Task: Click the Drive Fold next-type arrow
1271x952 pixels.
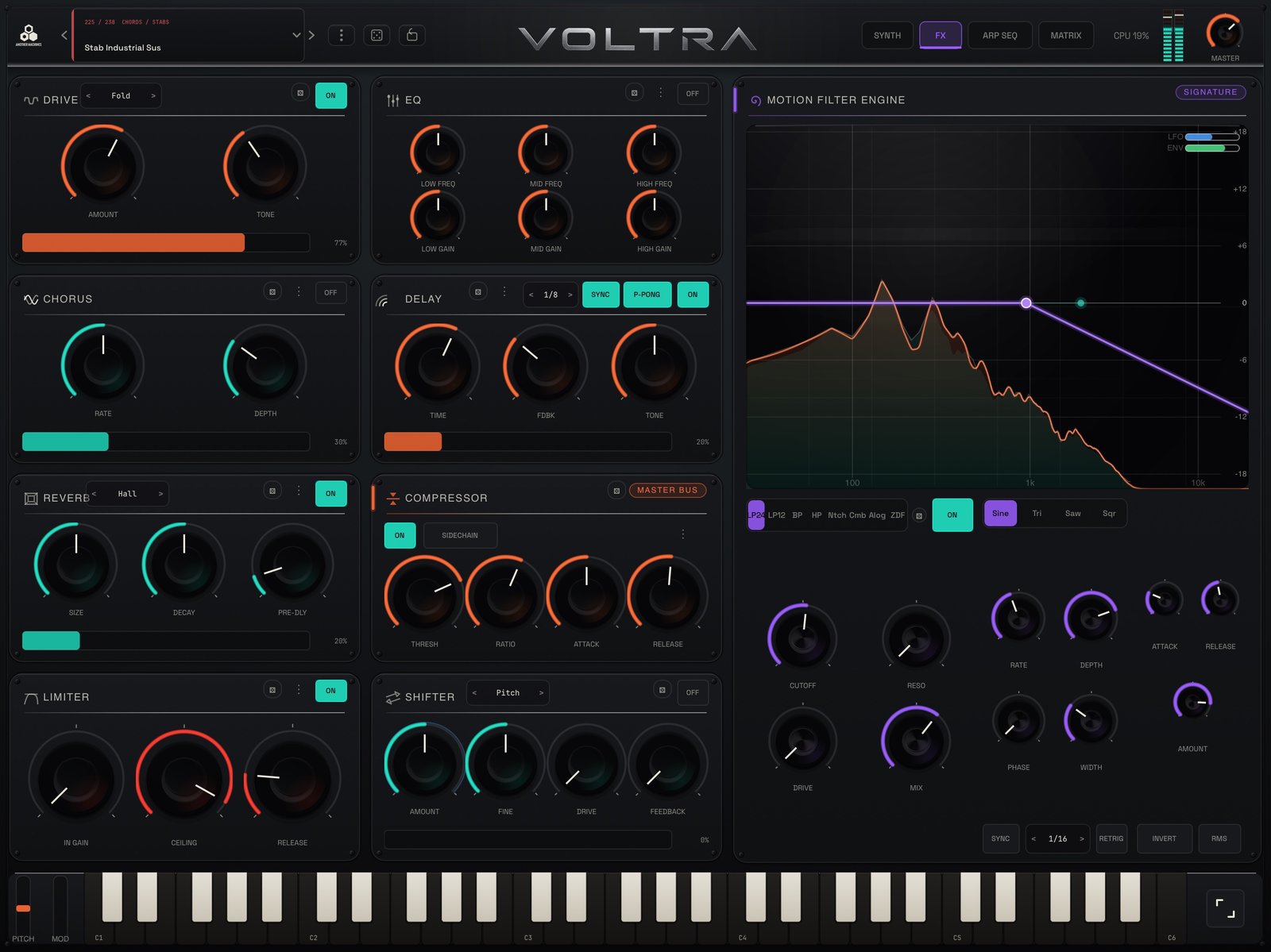Action: (x=153, y=95)
